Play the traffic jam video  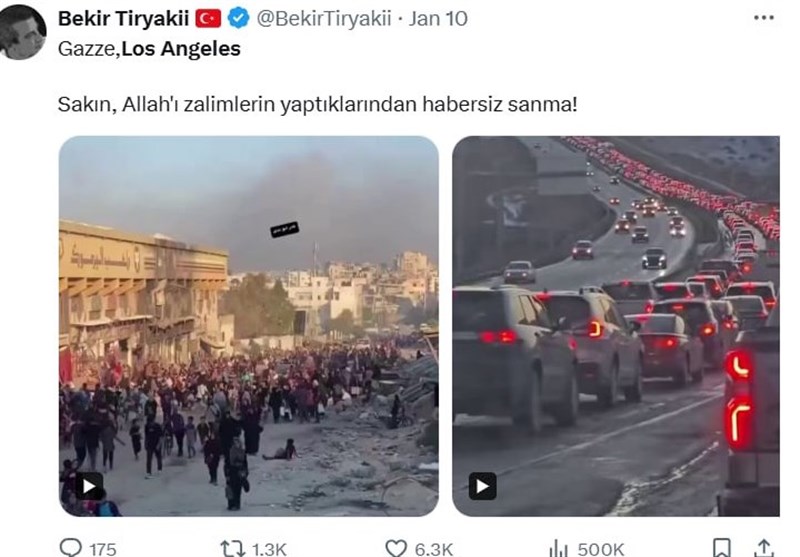[x=482, y=486]
